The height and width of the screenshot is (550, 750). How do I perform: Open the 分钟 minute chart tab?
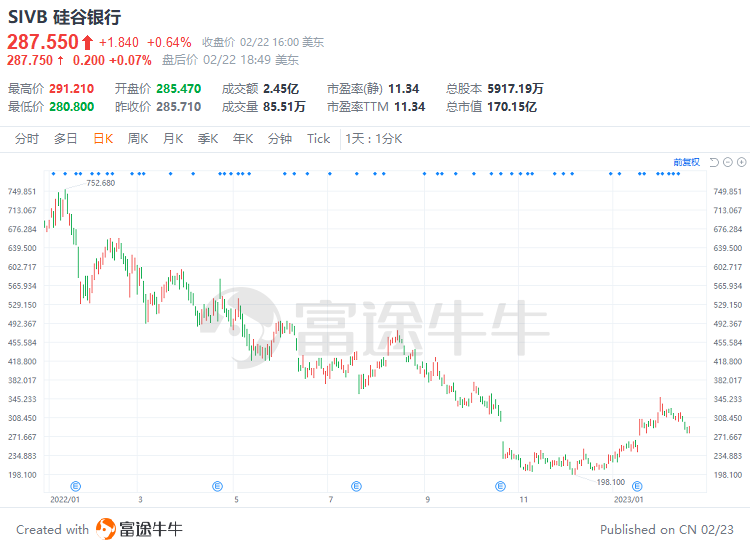click(x=280, y=139)
